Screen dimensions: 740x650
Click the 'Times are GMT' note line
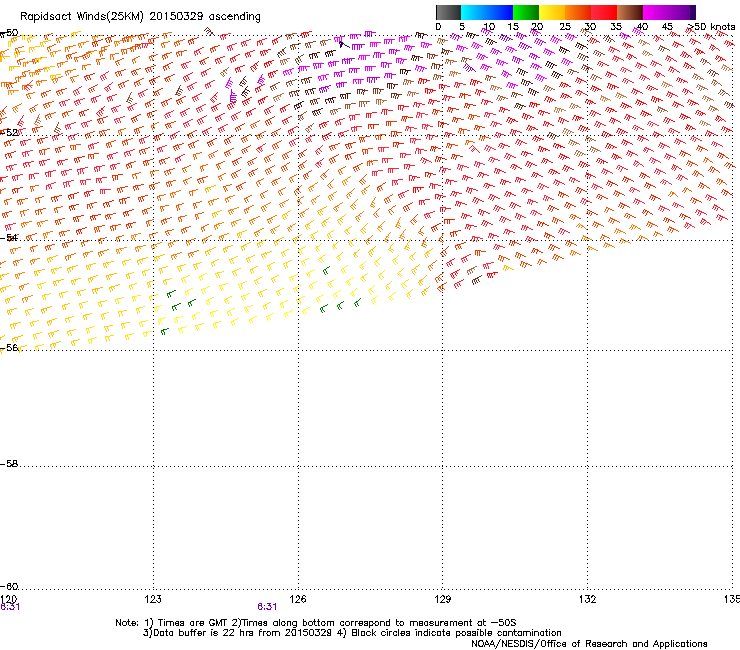click(316, 623)
